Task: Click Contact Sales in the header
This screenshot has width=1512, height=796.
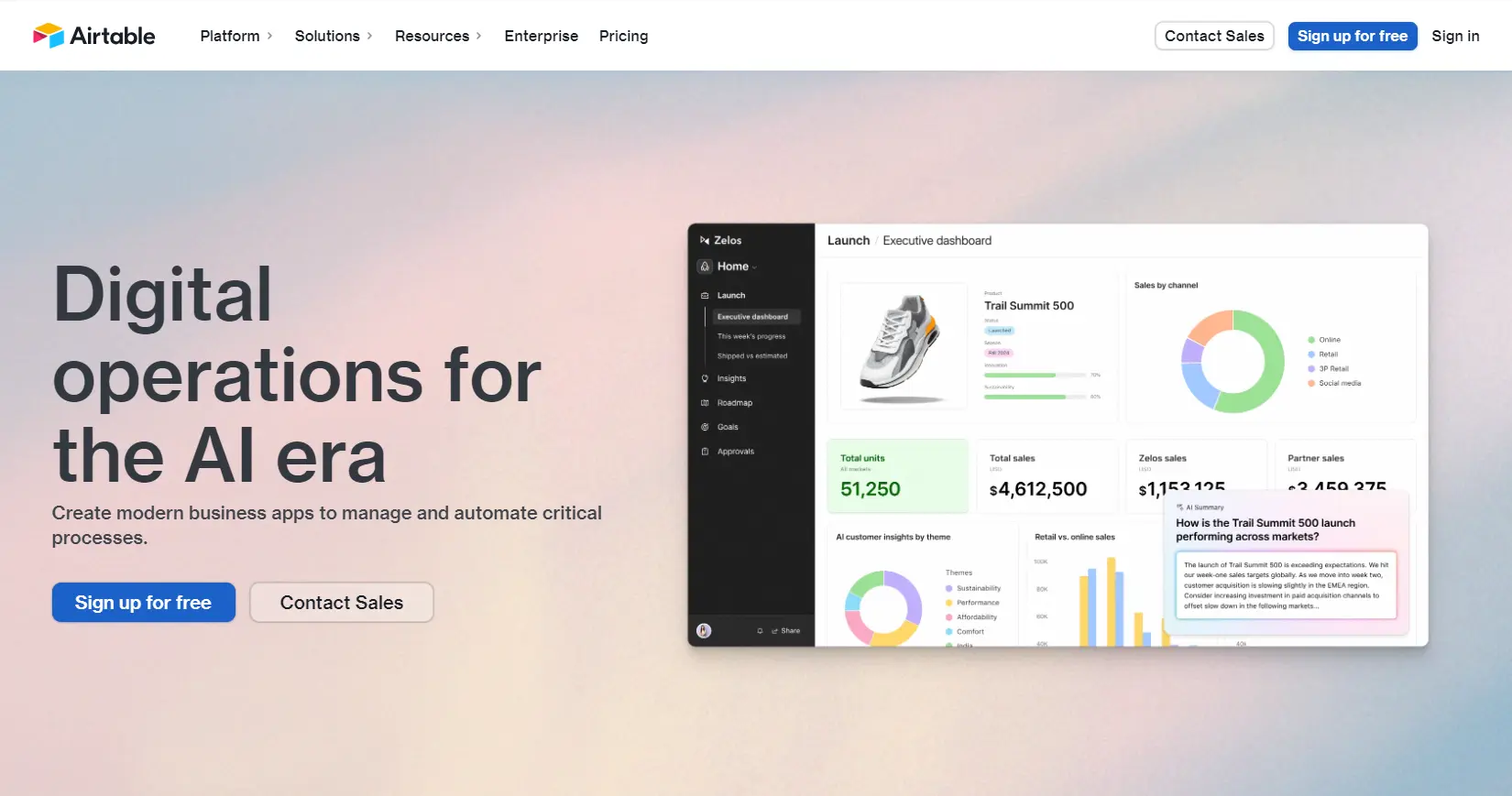Action: point(1214,36)
